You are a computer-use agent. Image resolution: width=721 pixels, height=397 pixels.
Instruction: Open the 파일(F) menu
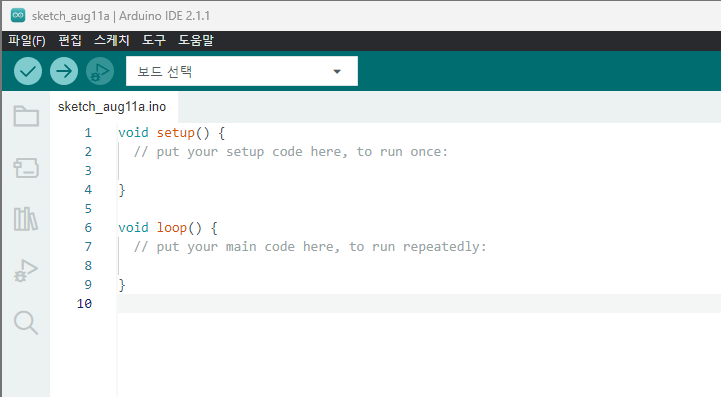click(x=27, y=40)
